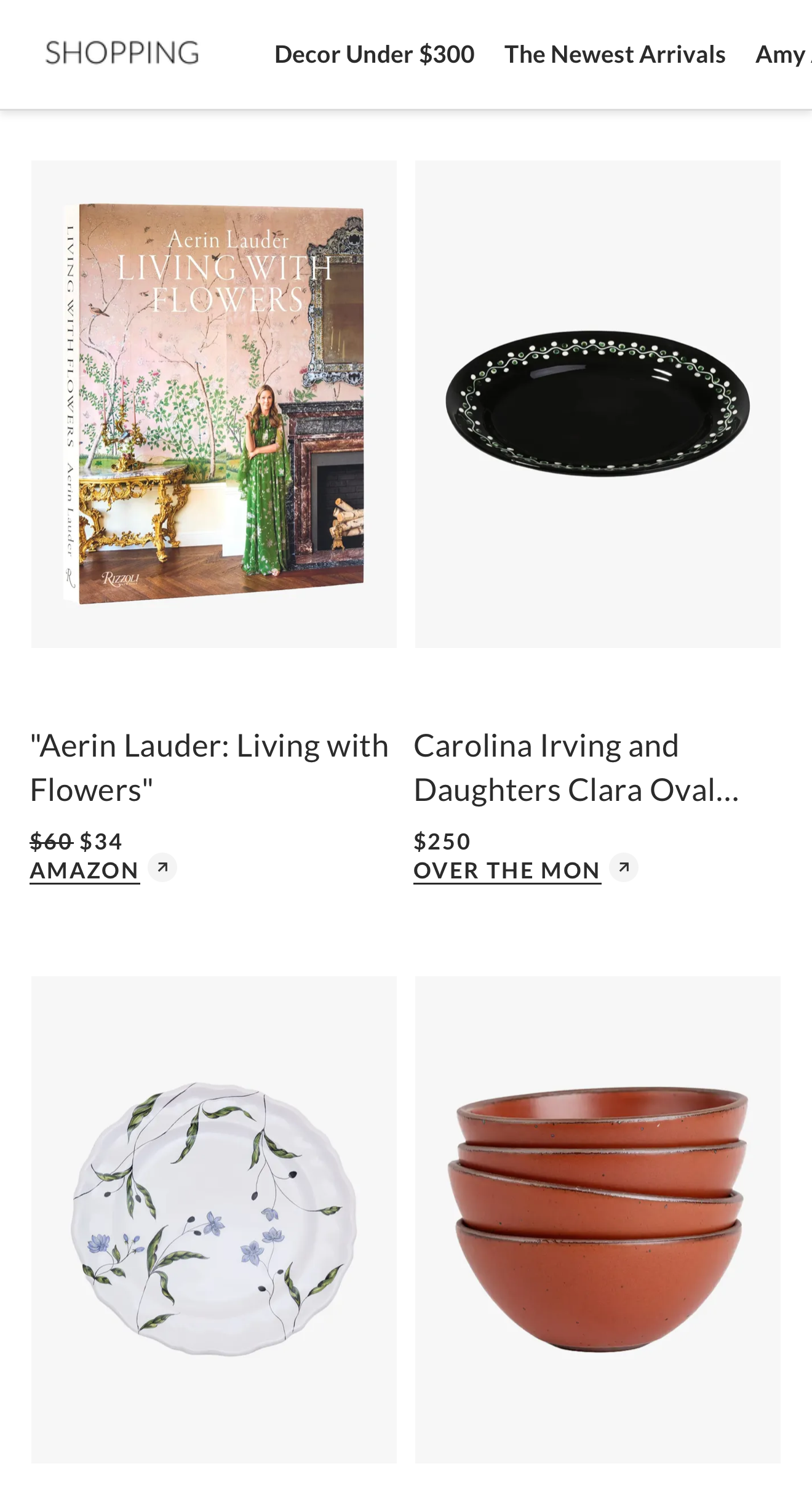
Task: Click the "Aerin Lauder: Living with Flowers" title
Action: pyautogui.click(x=209, y=768)
